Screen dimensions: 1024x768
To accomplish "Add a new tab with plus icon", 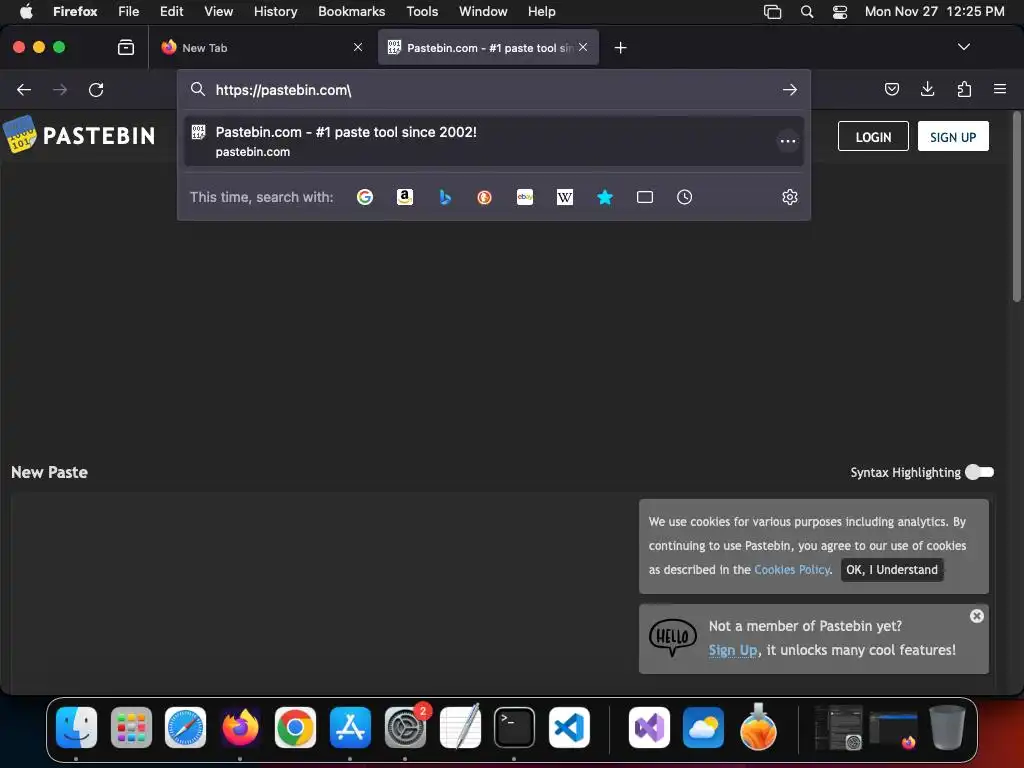I will 620,48.
